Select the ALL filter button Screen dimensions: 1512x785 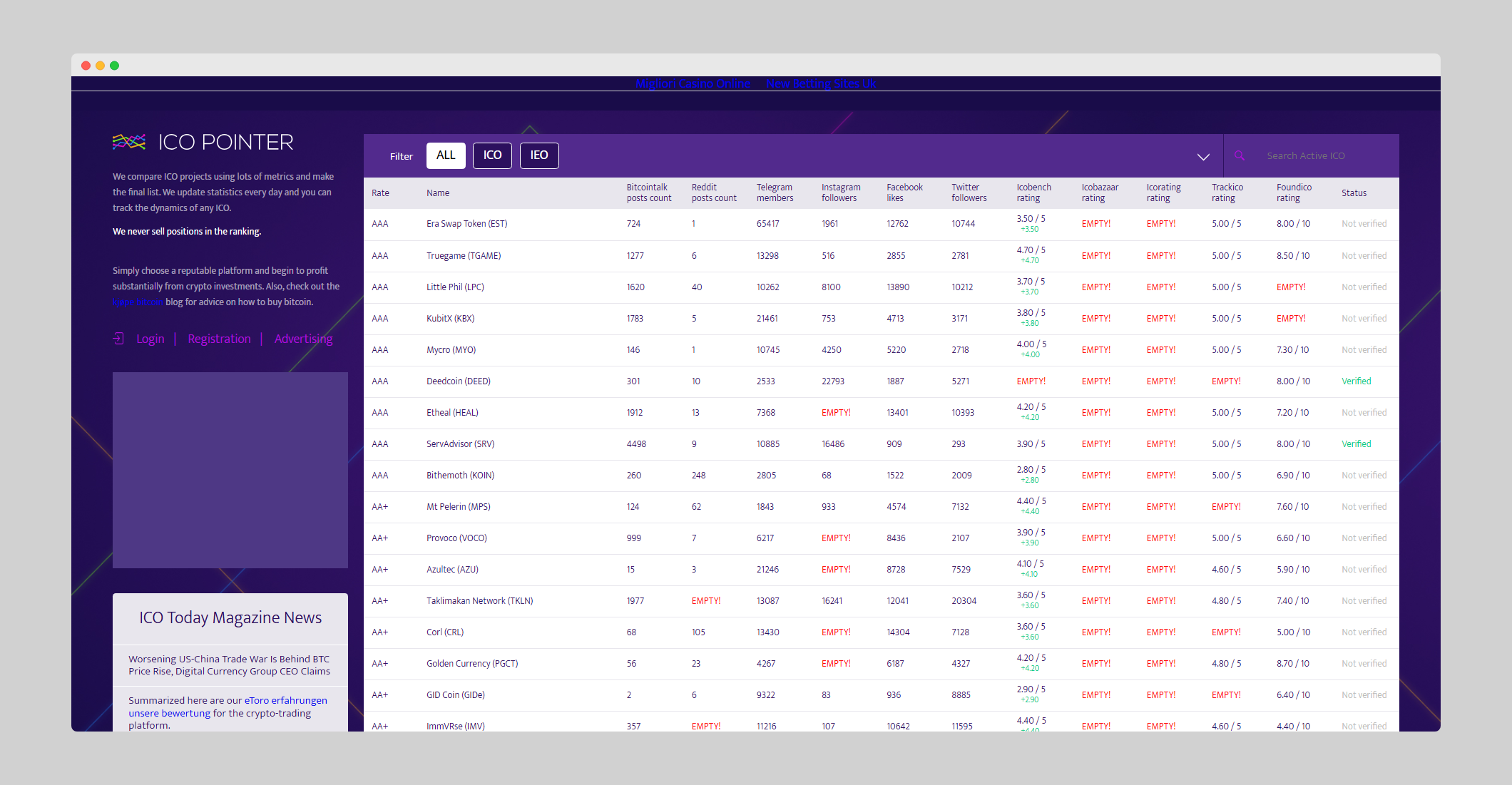[x=446, y=155]
